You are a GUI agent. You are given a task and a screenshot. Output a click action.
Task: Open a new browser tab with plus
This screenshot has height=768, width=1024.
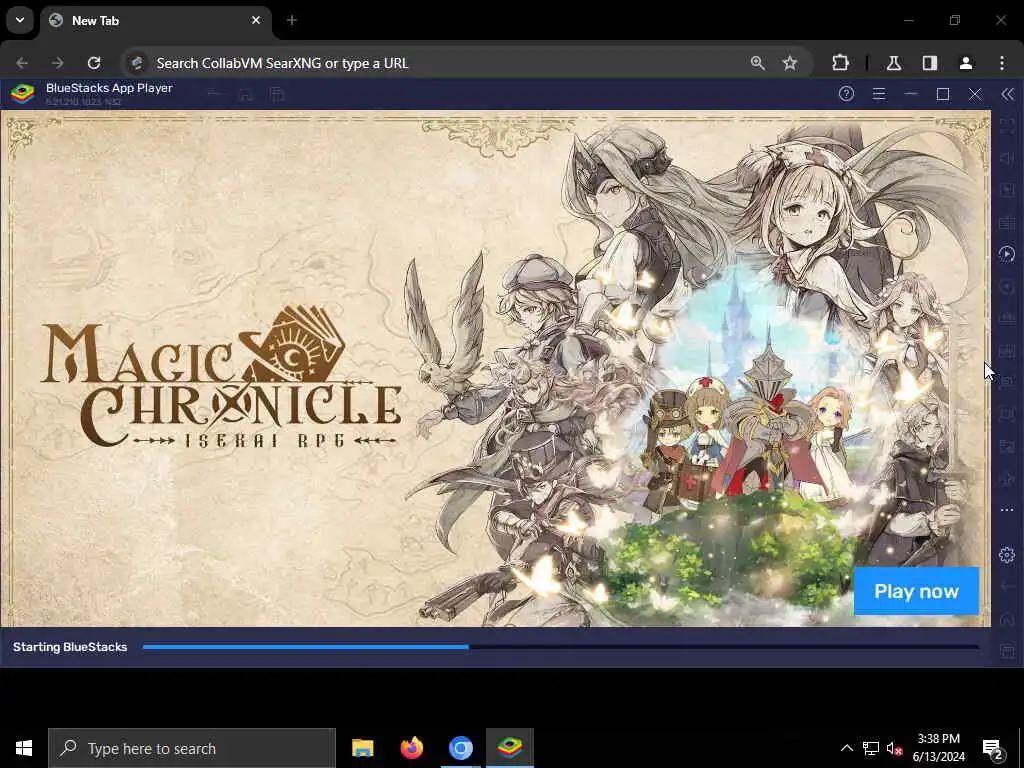click(x=292, y=20)
